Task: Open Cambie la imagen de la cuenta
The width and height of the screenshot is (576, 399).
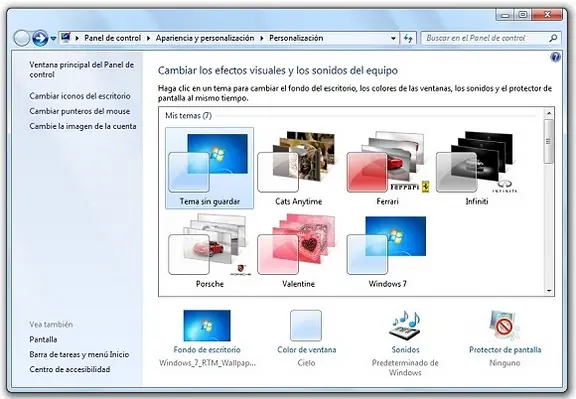Action: click(x=83, y=126)
